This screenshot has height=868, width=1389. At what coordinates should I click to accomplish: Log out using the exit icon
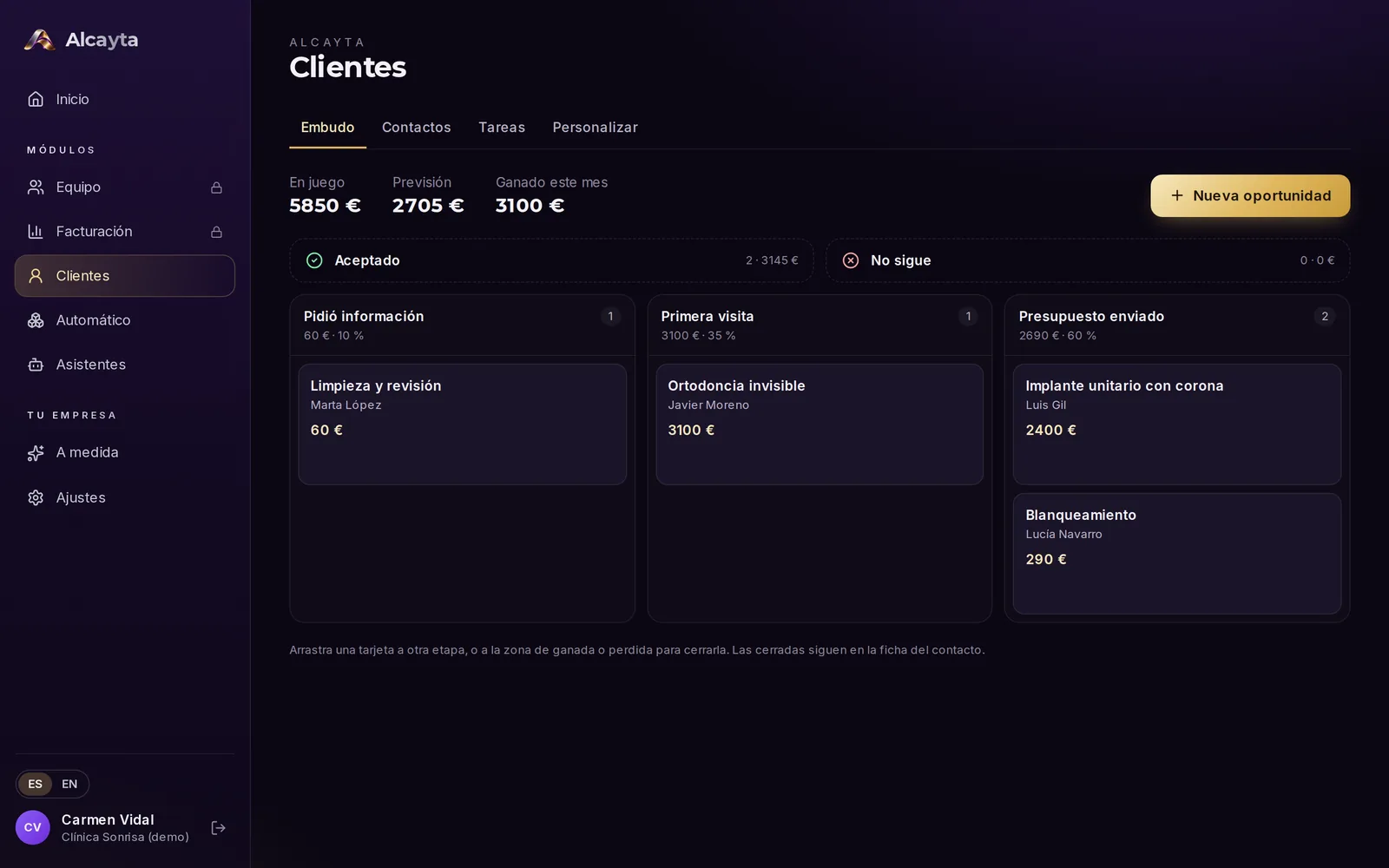[x=219, y=828]
